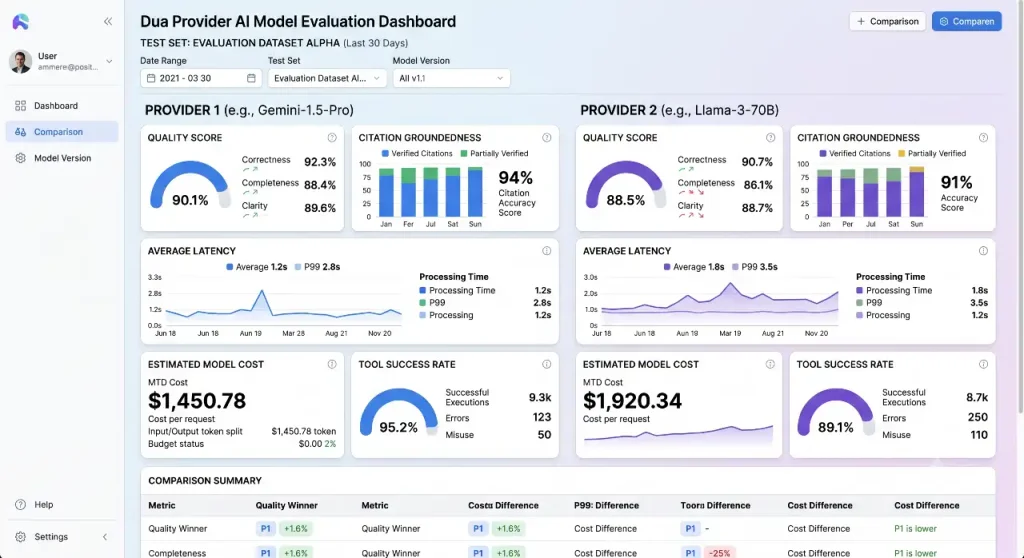The height and width of the screenshot is (558, 1024).
Task: Open calendar icon right of date range
Action: coord(251,78)
